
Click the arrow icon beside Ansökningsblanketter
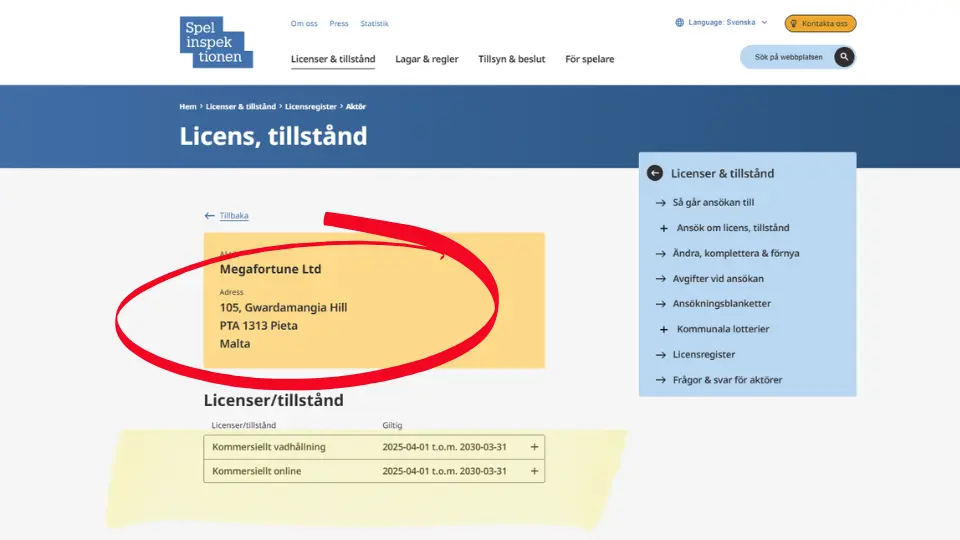(x=661, y=304)
